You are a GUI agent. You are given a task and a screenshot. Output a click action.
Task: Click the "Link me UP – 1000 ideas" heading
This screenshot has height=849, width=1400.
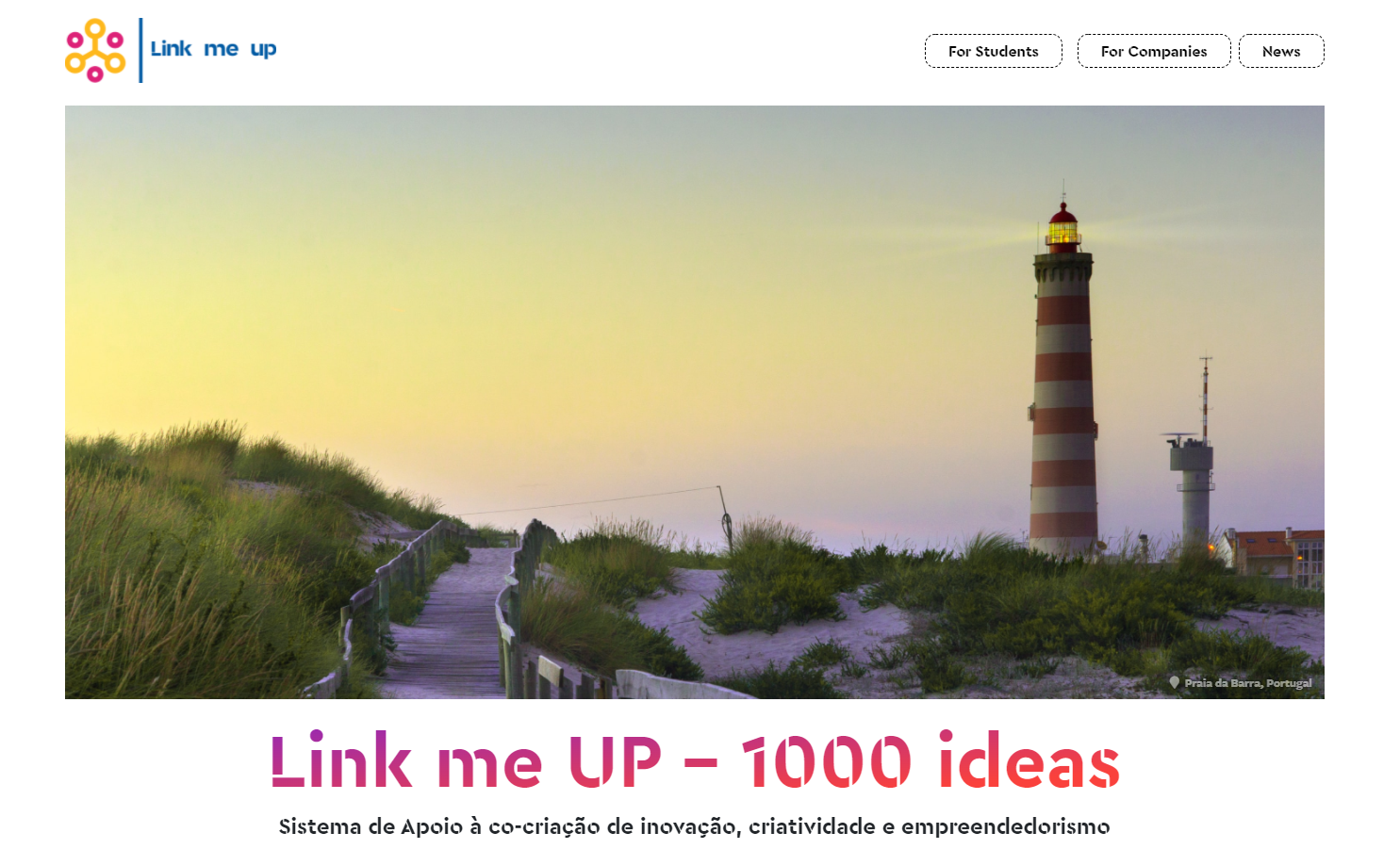(x=695, y=759)
